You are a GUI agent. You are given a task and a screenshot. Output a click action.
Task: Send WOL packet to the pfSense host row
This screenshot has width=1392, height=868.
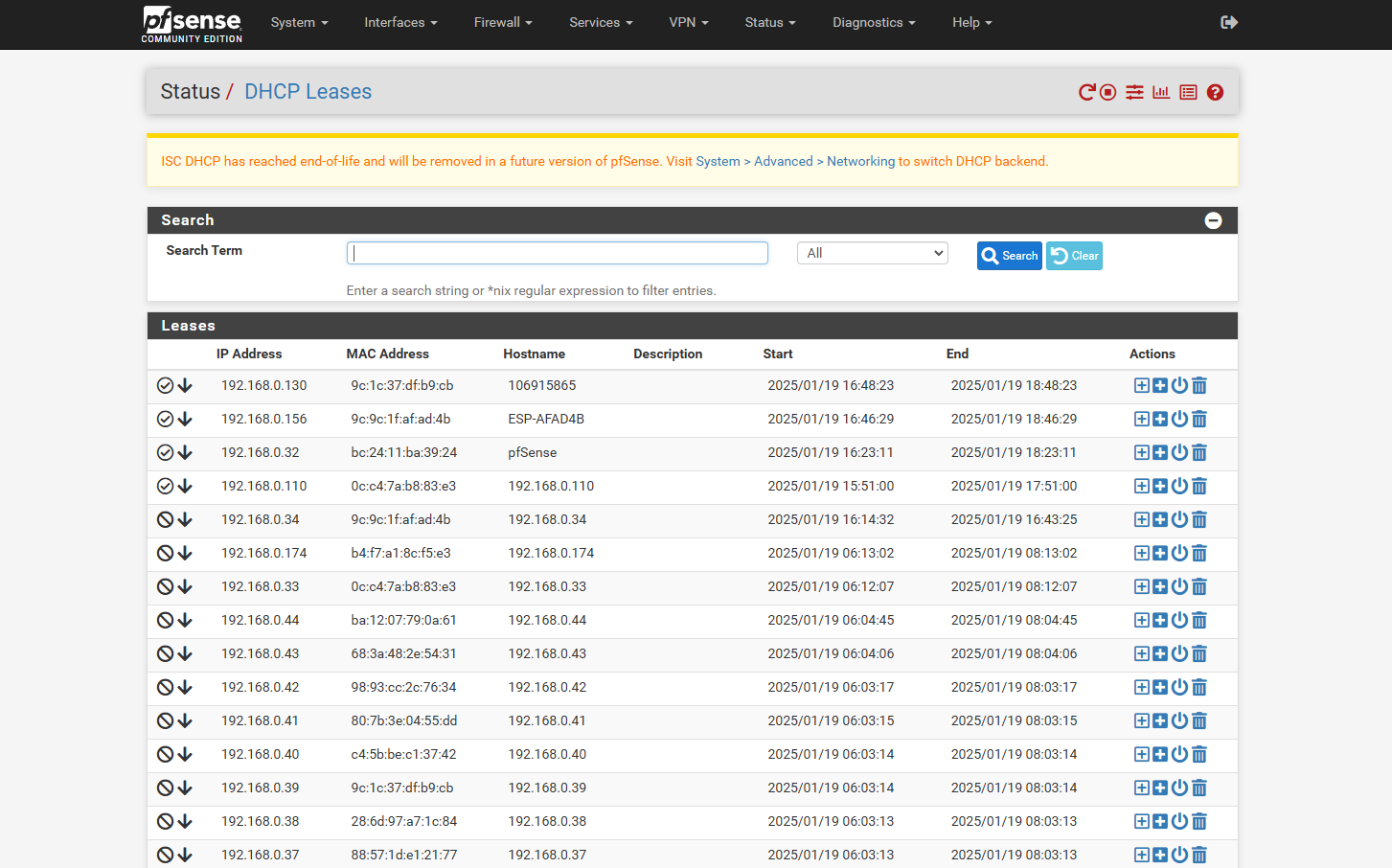[x=1179, y=452]
